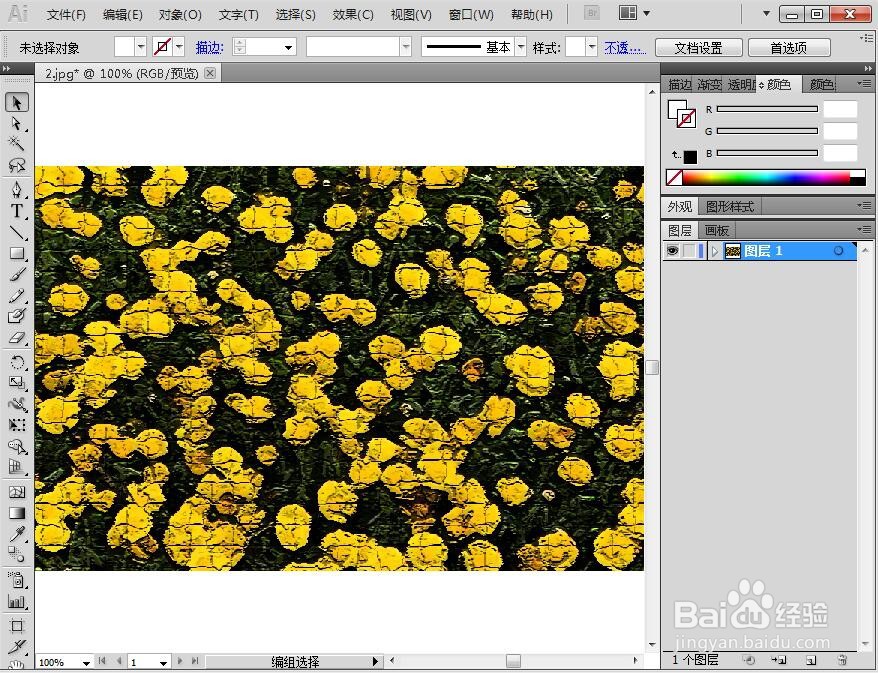This screenshot has height=673, width=878.
Task: Click the 文档设置 button
Action: pos(698,48)
